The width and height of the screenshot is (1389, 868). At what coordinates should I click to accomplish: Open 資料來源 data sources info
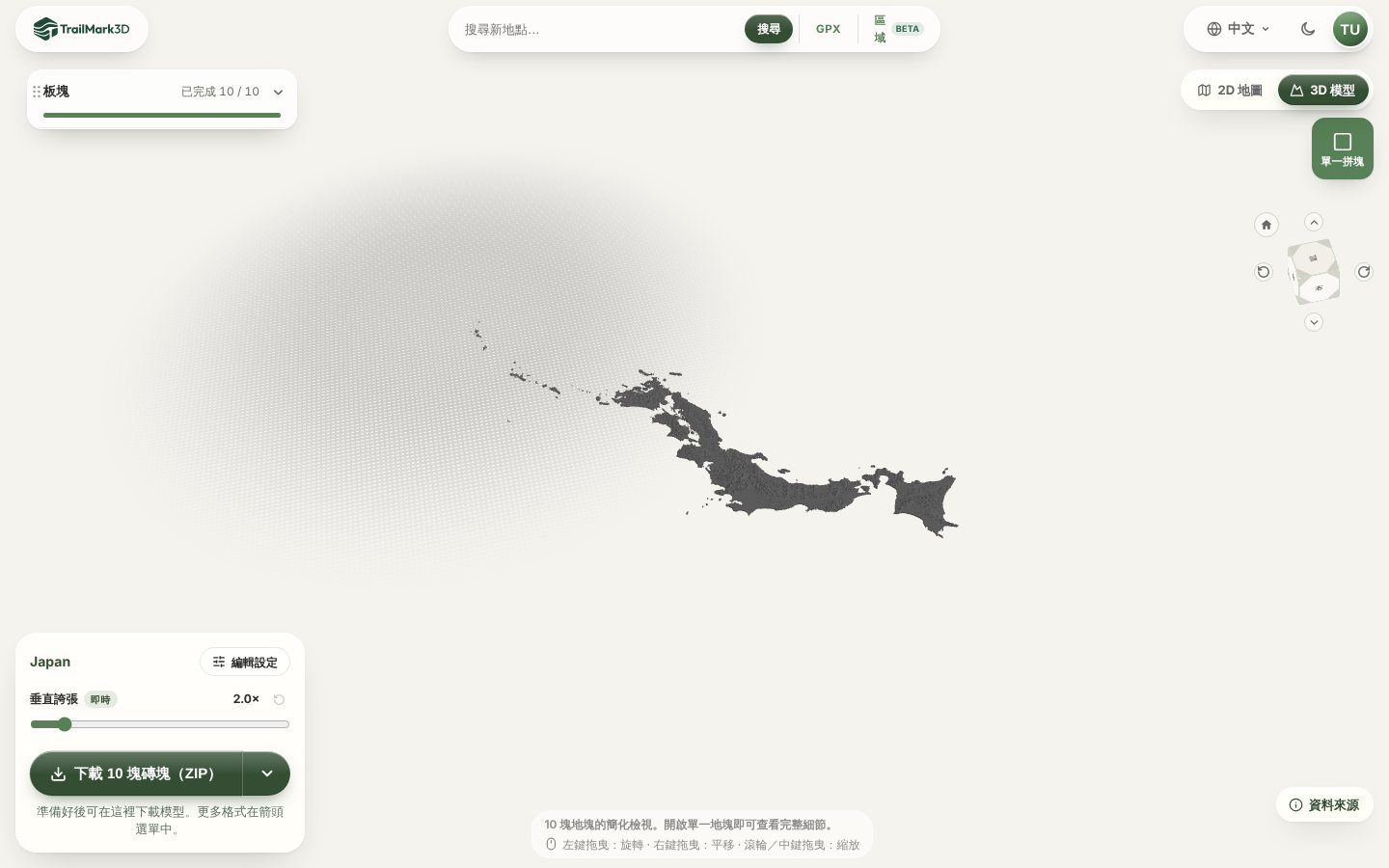pyautogui.click(x=1324, y=804)
